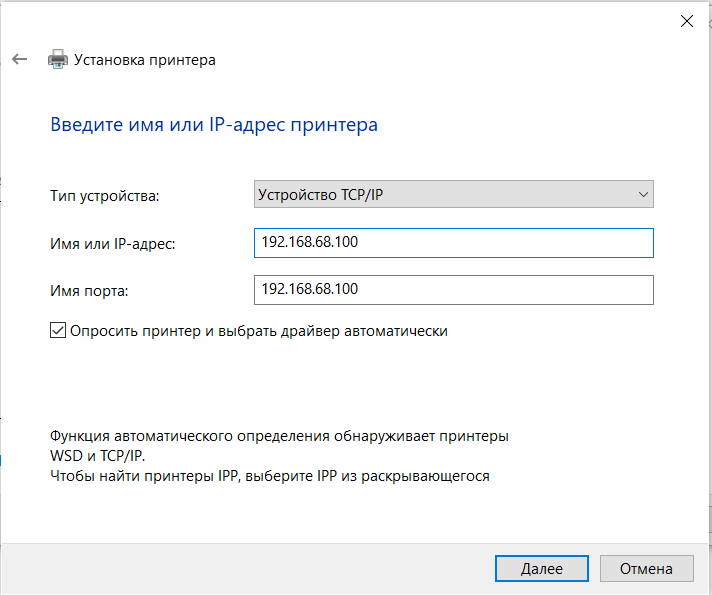Click the back arrow icon
The height and width of the screenshot is (595, 712).
pyautogui.click(x=19, y=60)
